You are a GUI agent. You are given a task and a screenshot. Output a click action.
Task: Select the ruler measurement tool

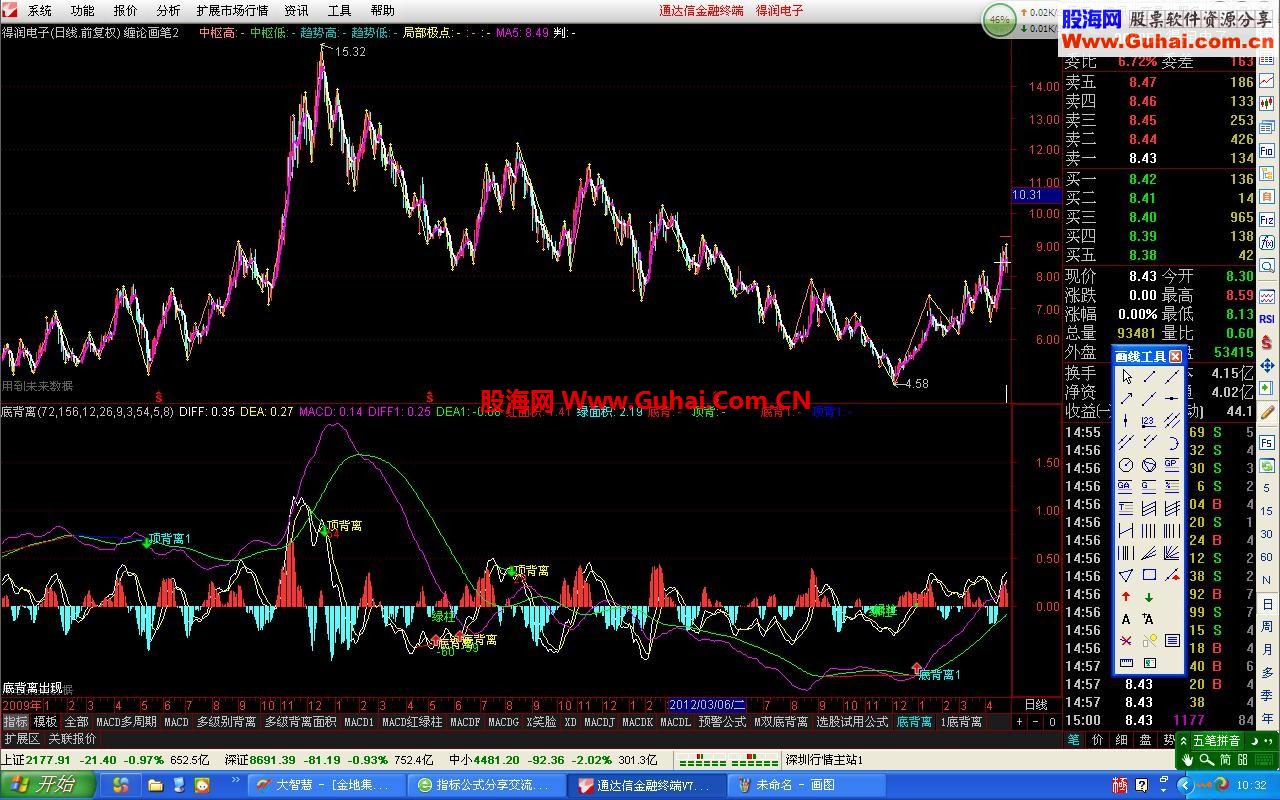point(1126,663)
